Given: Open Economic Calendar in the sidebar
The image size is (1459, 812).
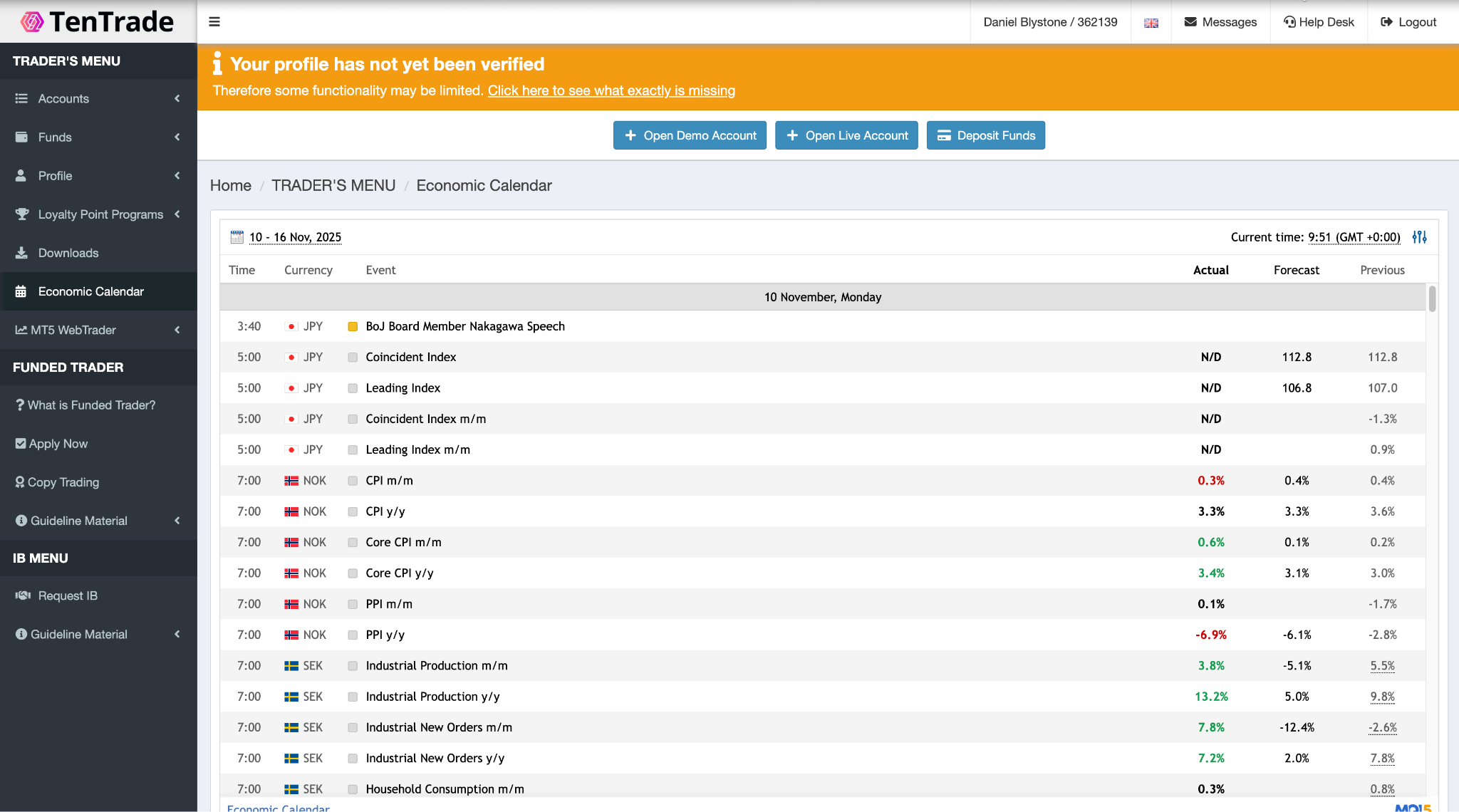Looking at the screenshot, I should [98, 291].
